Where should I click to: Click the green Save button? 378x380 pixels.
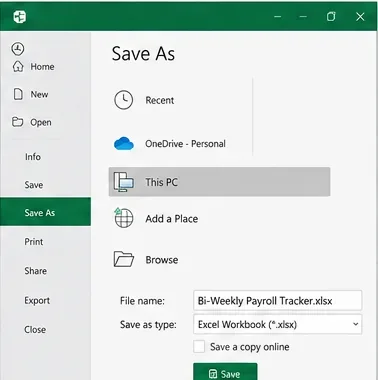225,372
